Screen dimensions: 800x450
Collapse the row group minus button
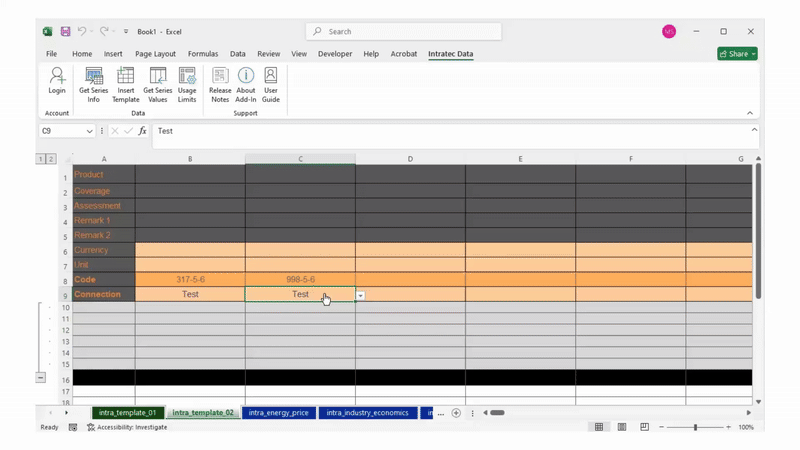[40, 378]
